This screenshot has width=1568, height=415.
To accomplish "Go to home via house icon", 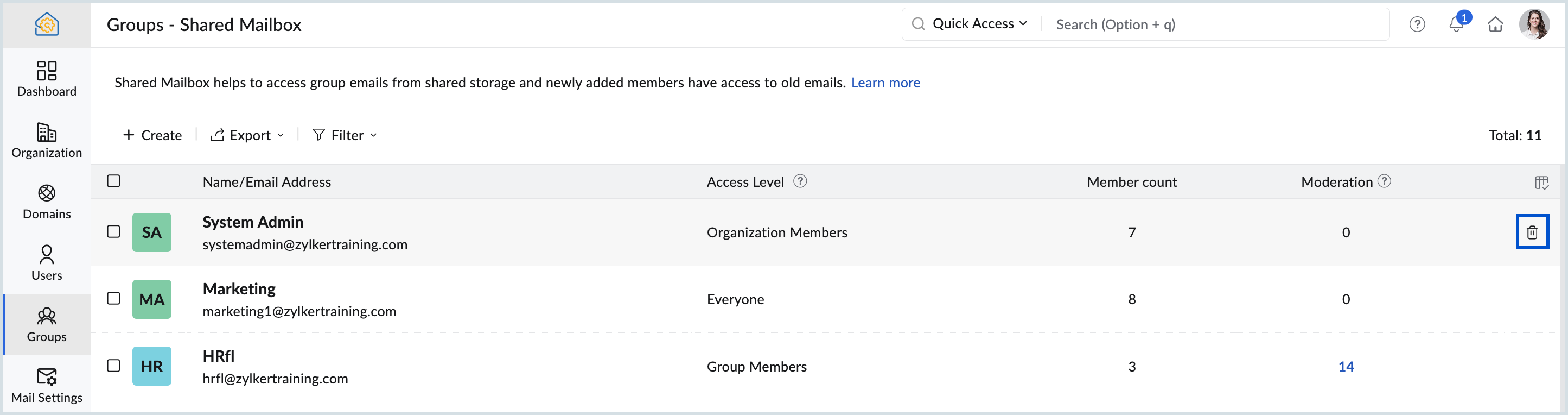I will (1495, 24).
